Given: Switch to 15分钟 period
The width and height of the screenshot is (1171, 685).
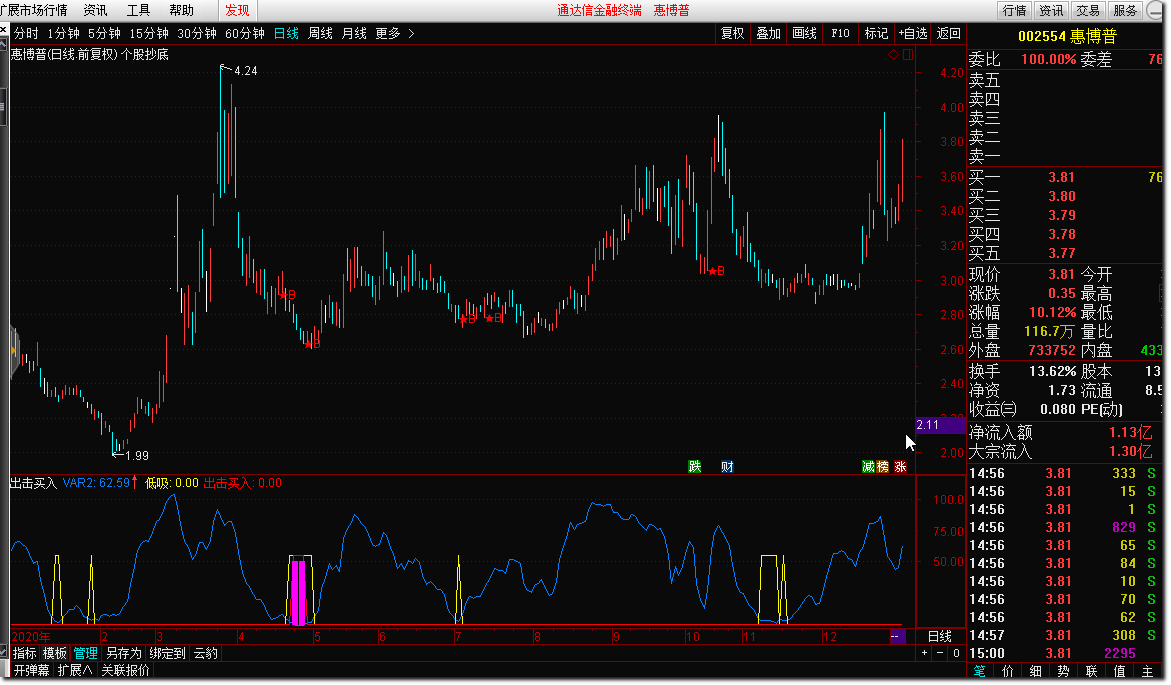Looking at the screenshot, I should [x=149, y=34].
